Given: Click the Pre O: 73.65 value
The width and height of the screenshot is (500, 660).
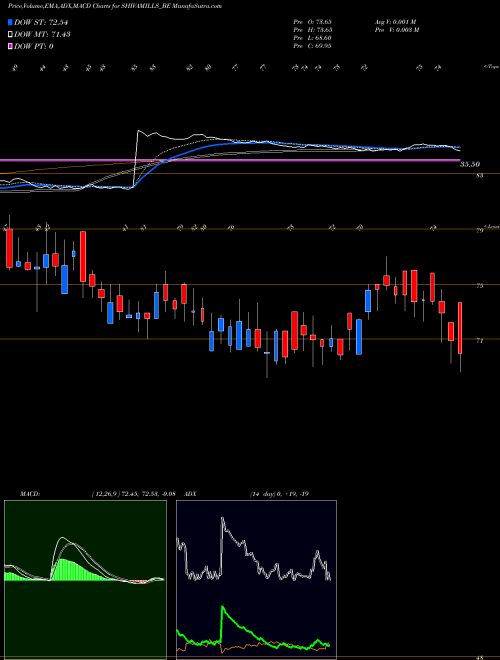Looking at the screenshot, I should point(313,21).
